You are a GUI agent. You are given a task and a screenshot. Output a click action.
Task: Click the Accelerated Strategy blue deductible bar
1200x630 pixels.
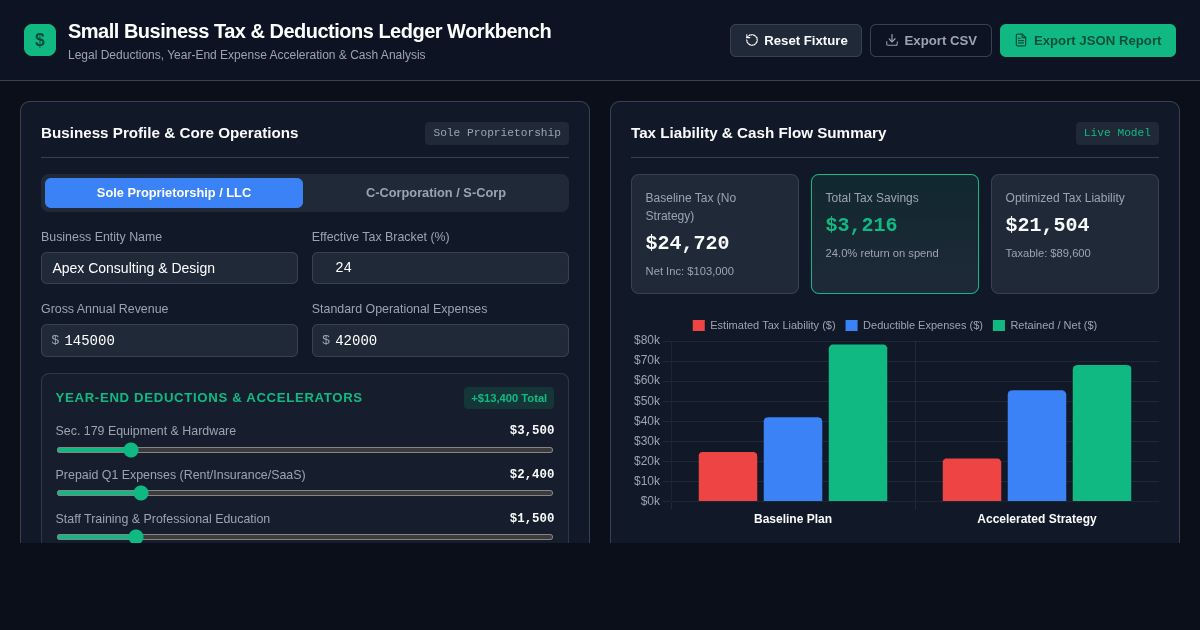point(1037,446)
